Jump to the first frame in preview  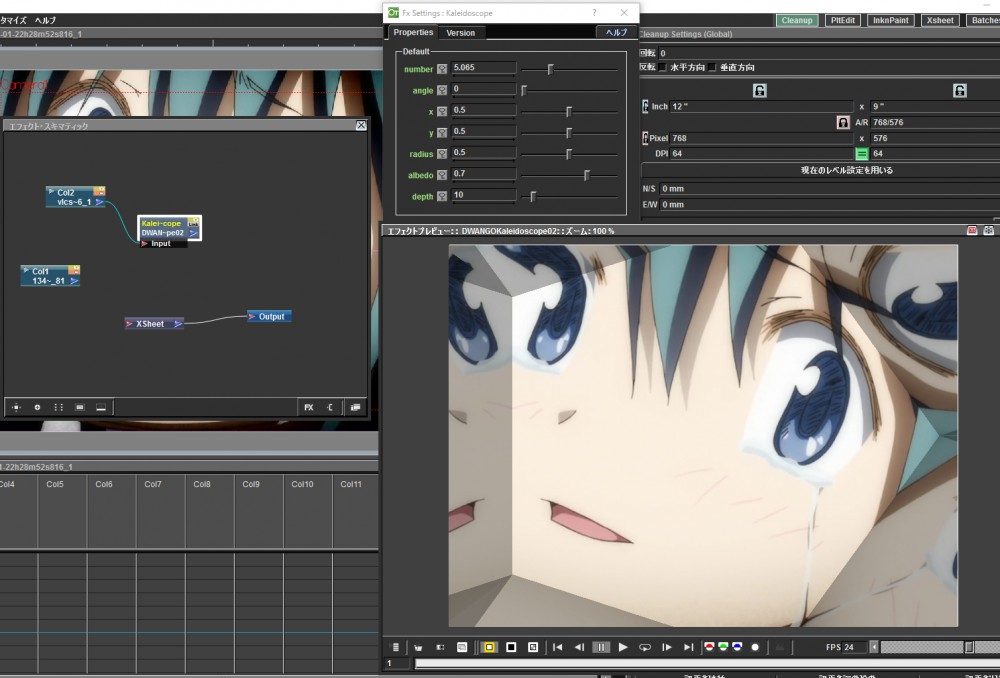pyautogui.click(x=557, y=647)
